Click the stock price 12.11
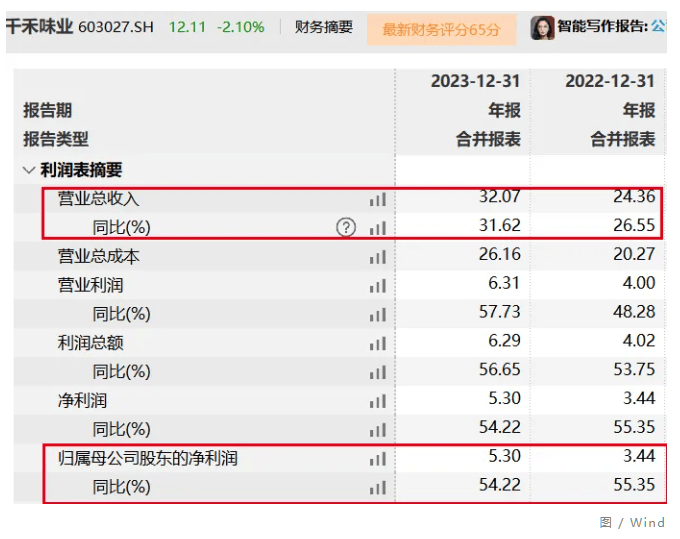 tap(187, 27)
